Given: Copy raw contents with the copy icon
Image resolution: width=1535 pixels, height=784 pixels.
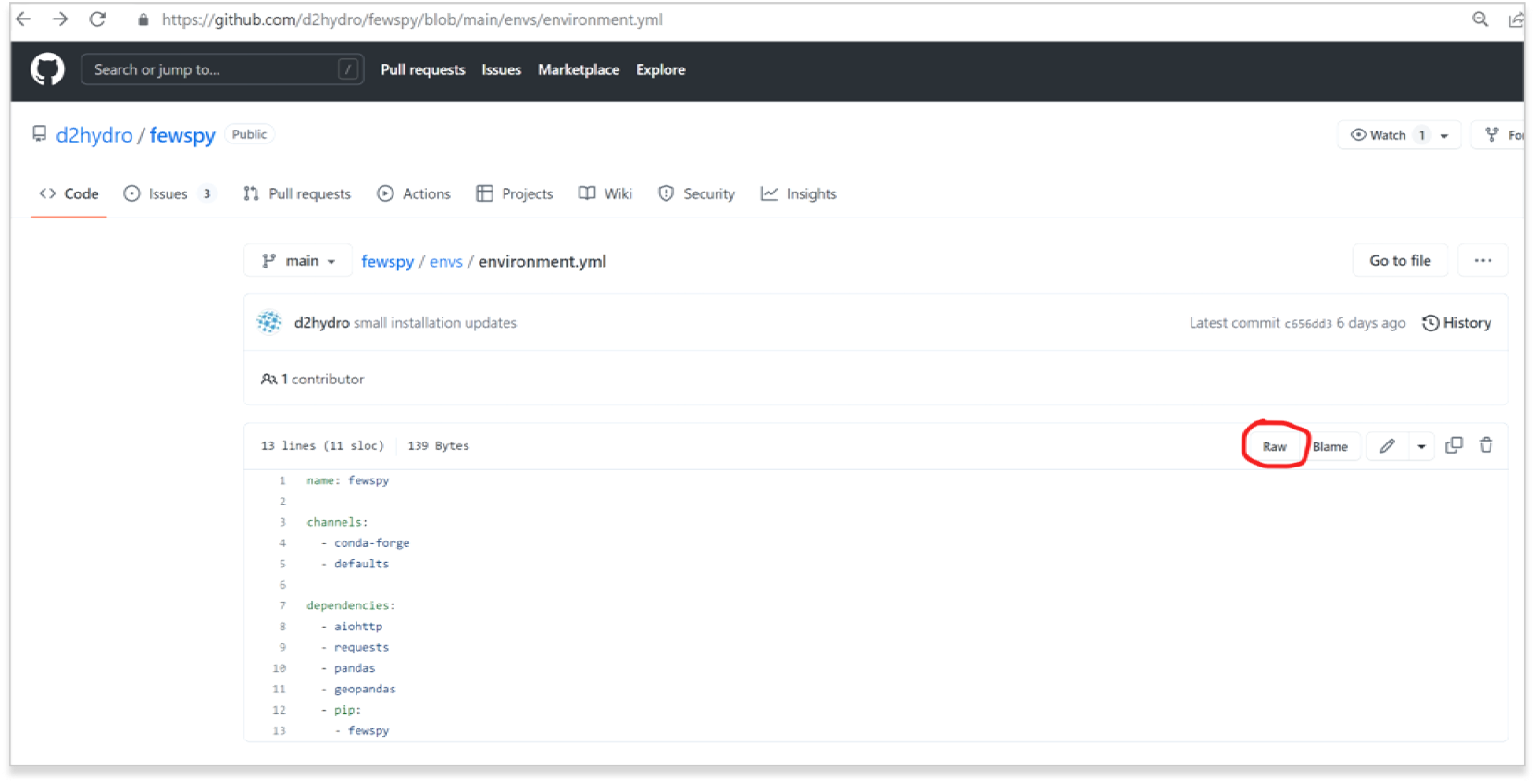Looking at the screenshot, I should [1454, 445].
